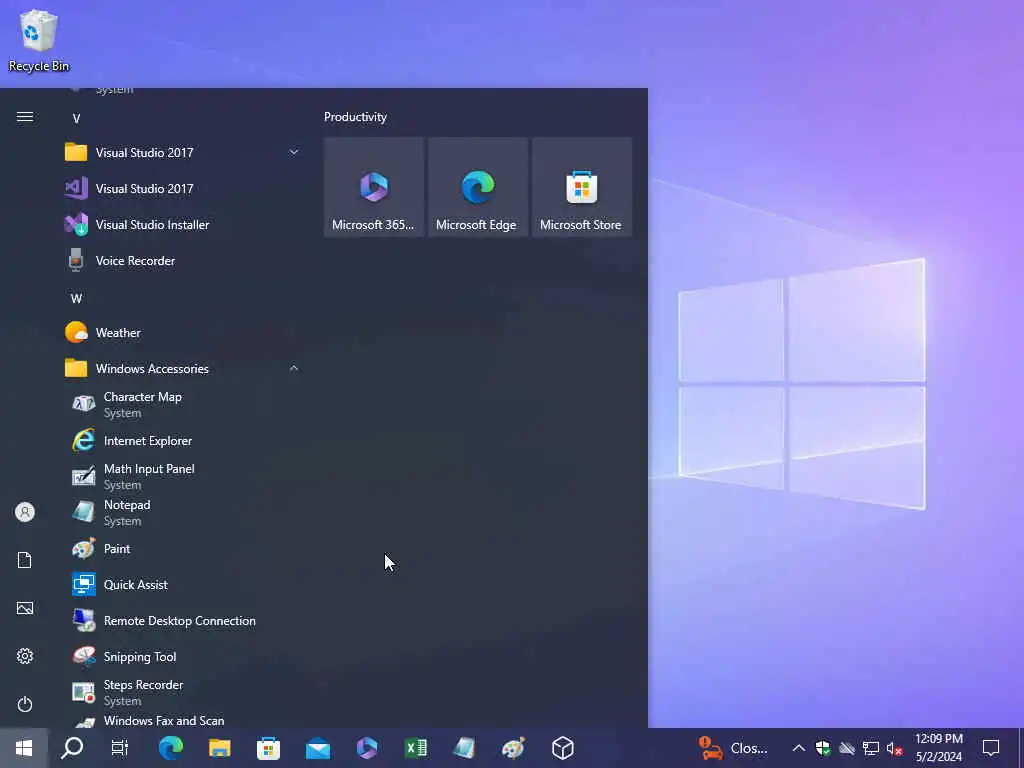
Task: Open the Action Center notifications icon
Action: (991, 748)
